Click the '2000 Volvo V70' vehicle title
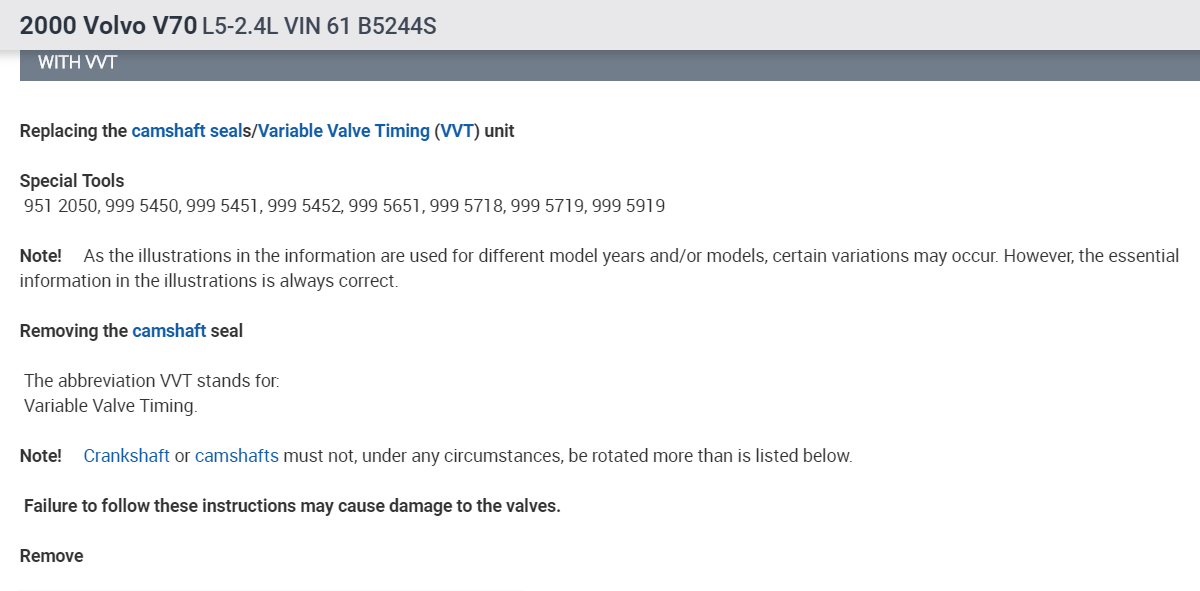 click(108, 26)
